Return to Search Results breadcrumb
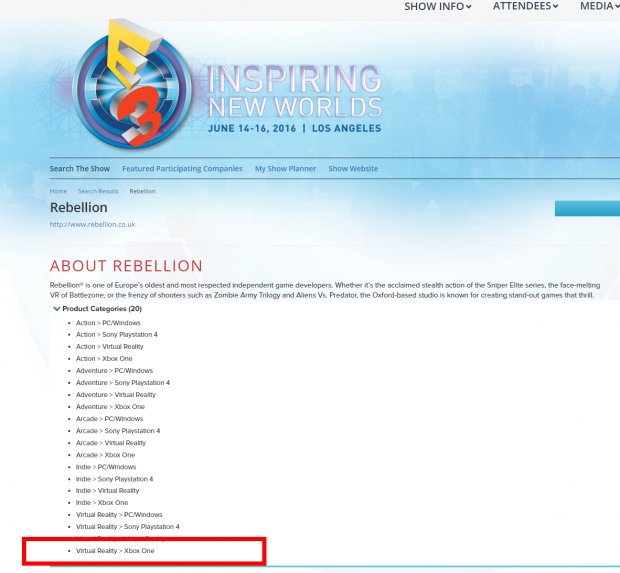This screenshot has width=620, height=573. click(x=98, y=191)
